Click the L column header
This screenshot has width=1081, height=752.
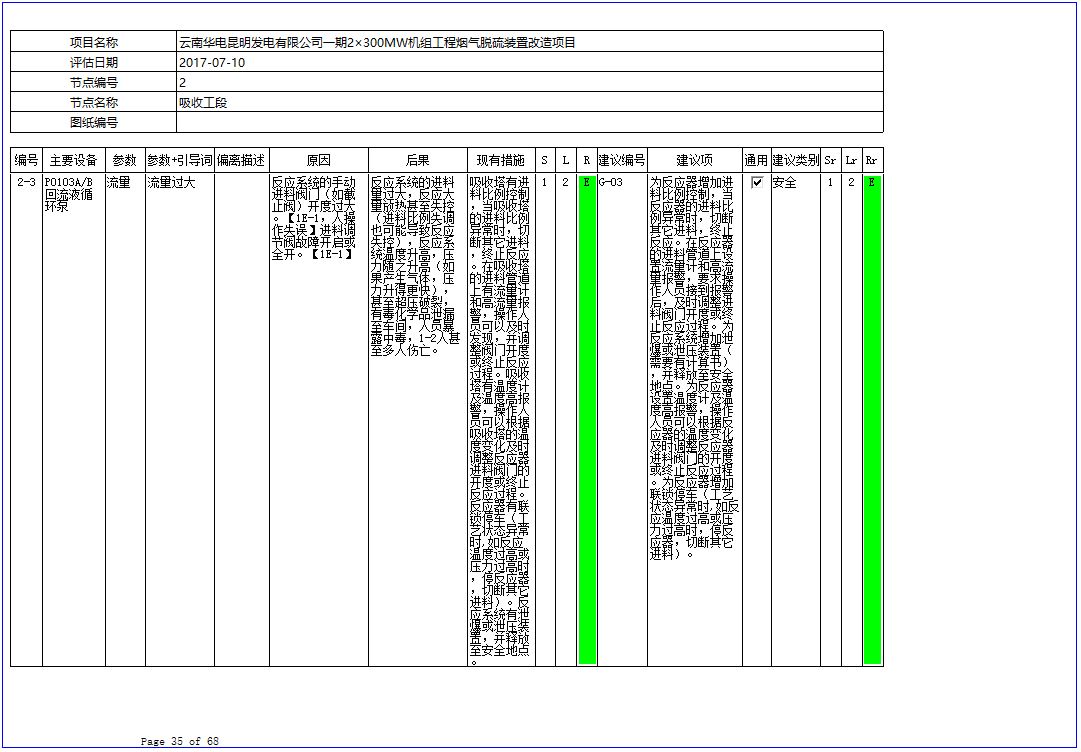(565, 160)
